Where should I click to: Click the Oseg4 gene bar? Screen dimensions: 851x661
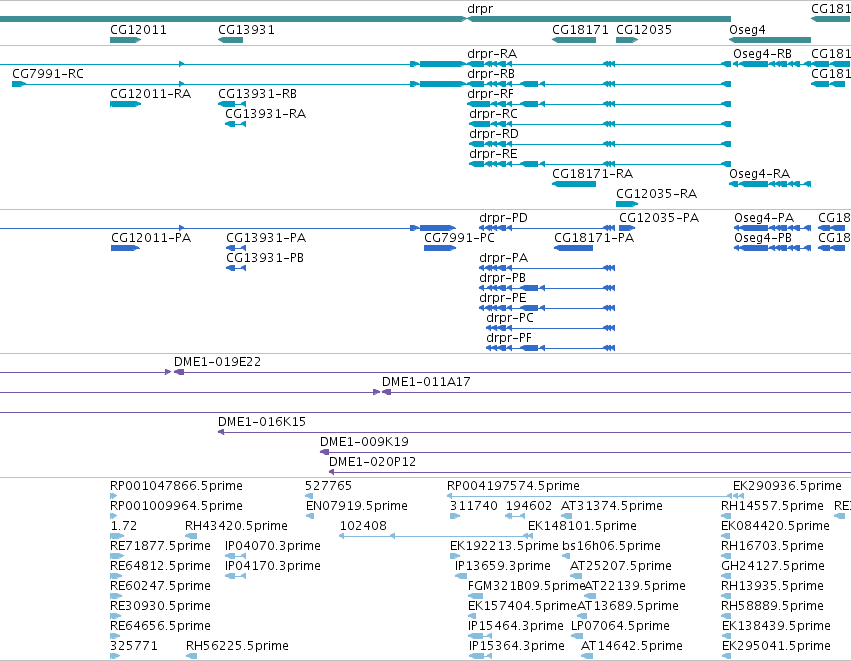click(x=770, y=40)
